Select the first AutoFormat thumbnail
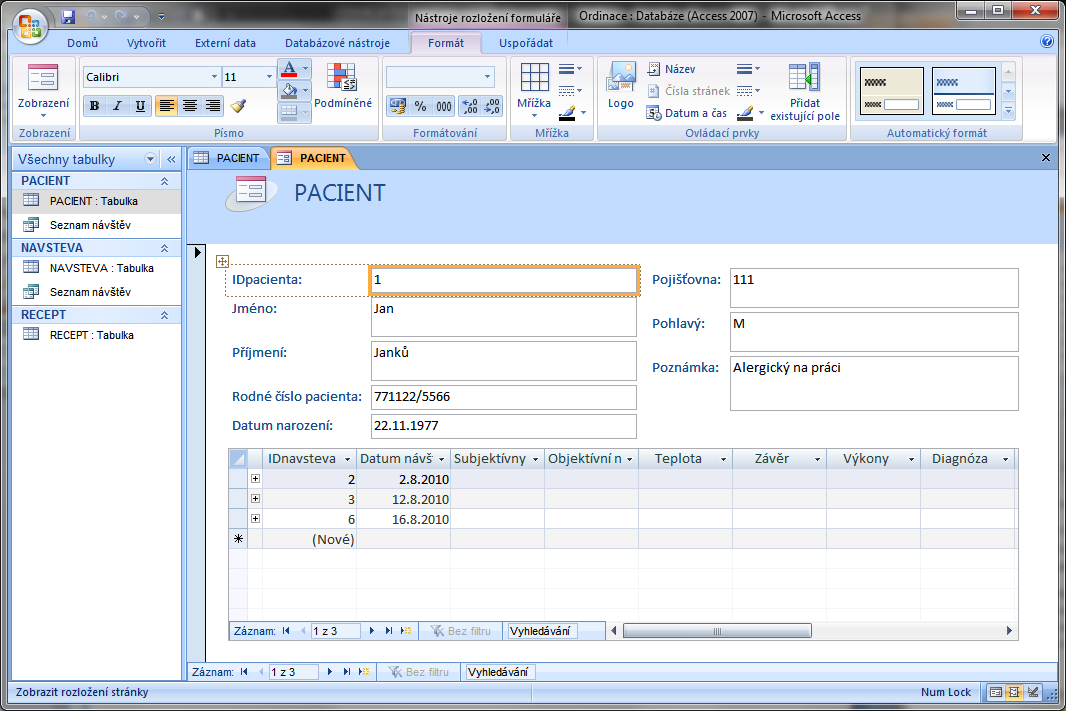 tap(892, 91)
